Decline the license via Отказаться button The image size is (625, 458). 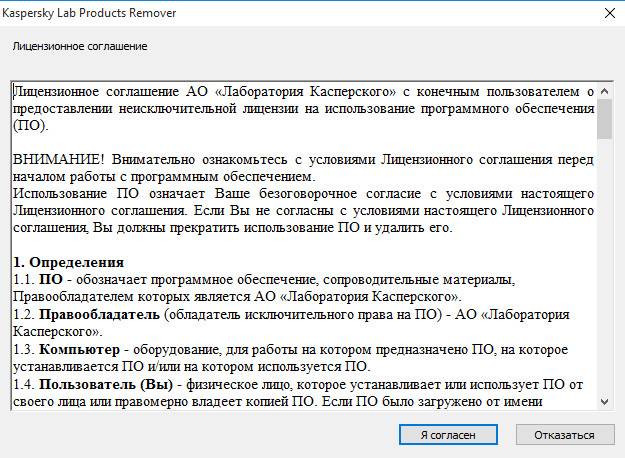pyautogui.click(x=565, y=434)
